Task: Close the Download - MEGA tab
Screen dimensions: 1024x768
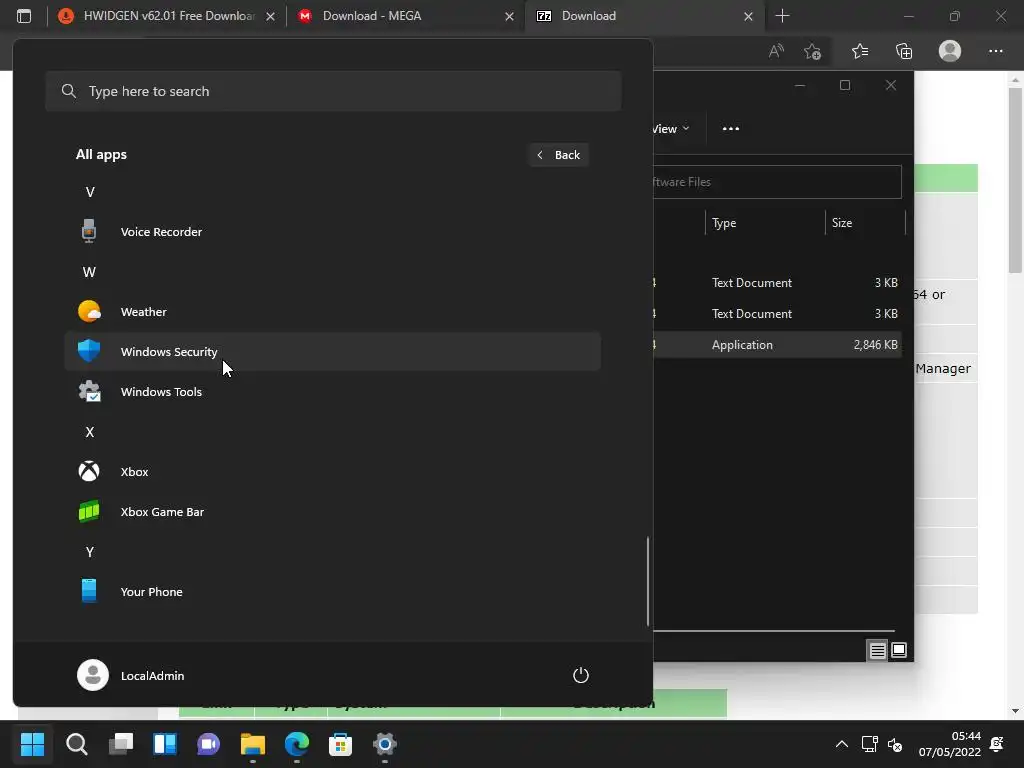Action: 509,16
